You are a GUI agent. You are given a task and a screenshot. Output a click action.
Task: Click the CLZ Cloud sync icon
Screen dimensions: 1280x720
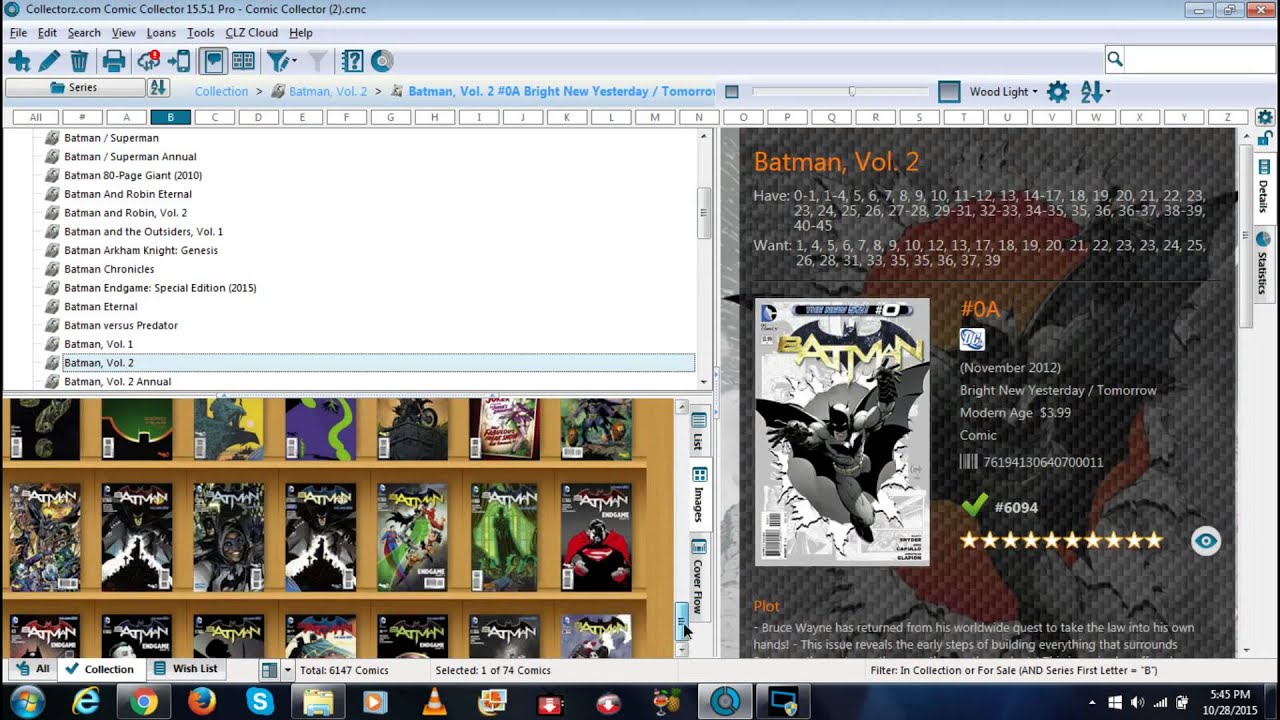point(149,61)
